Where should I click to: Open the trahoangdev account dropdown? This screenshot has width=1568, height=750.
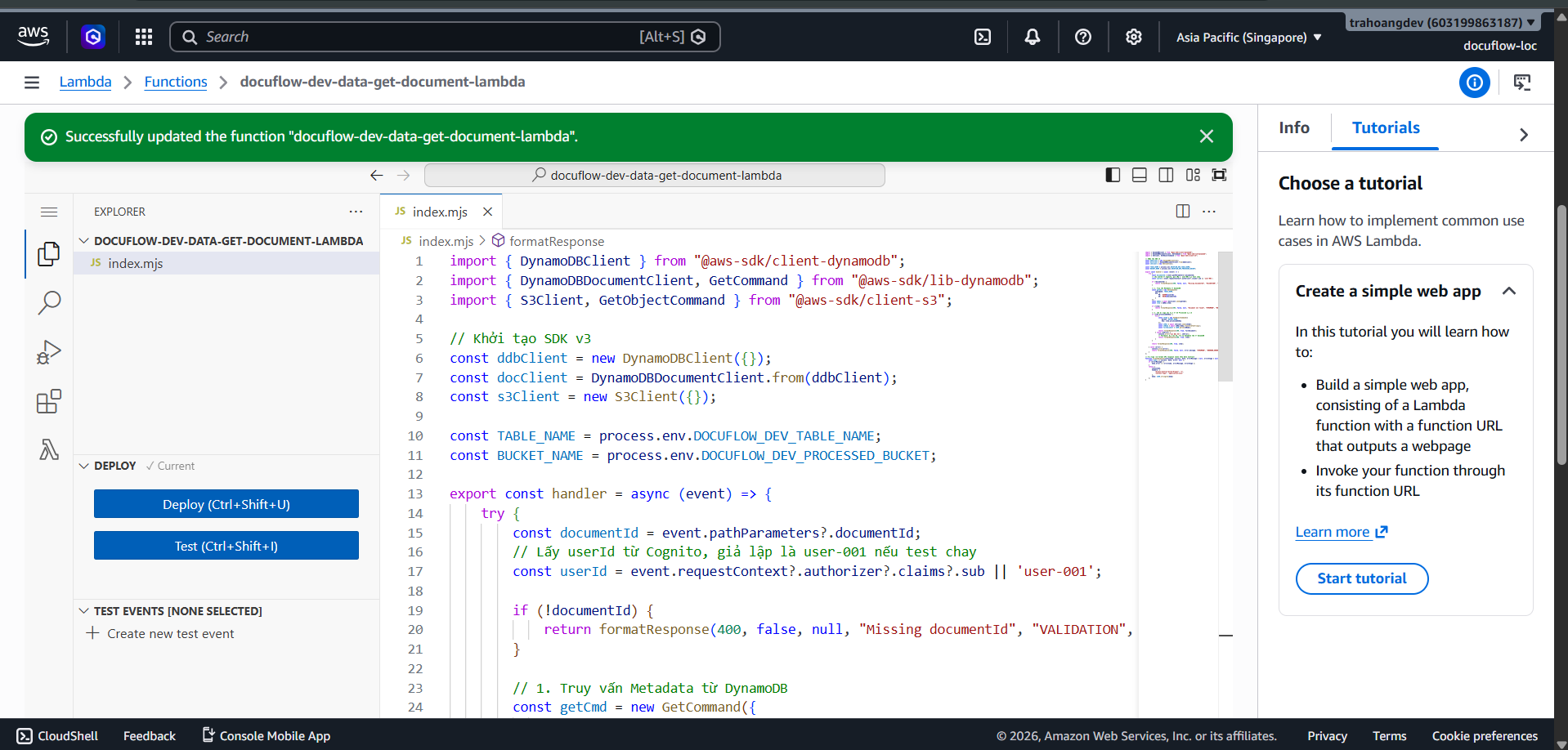pos(1442,23)
